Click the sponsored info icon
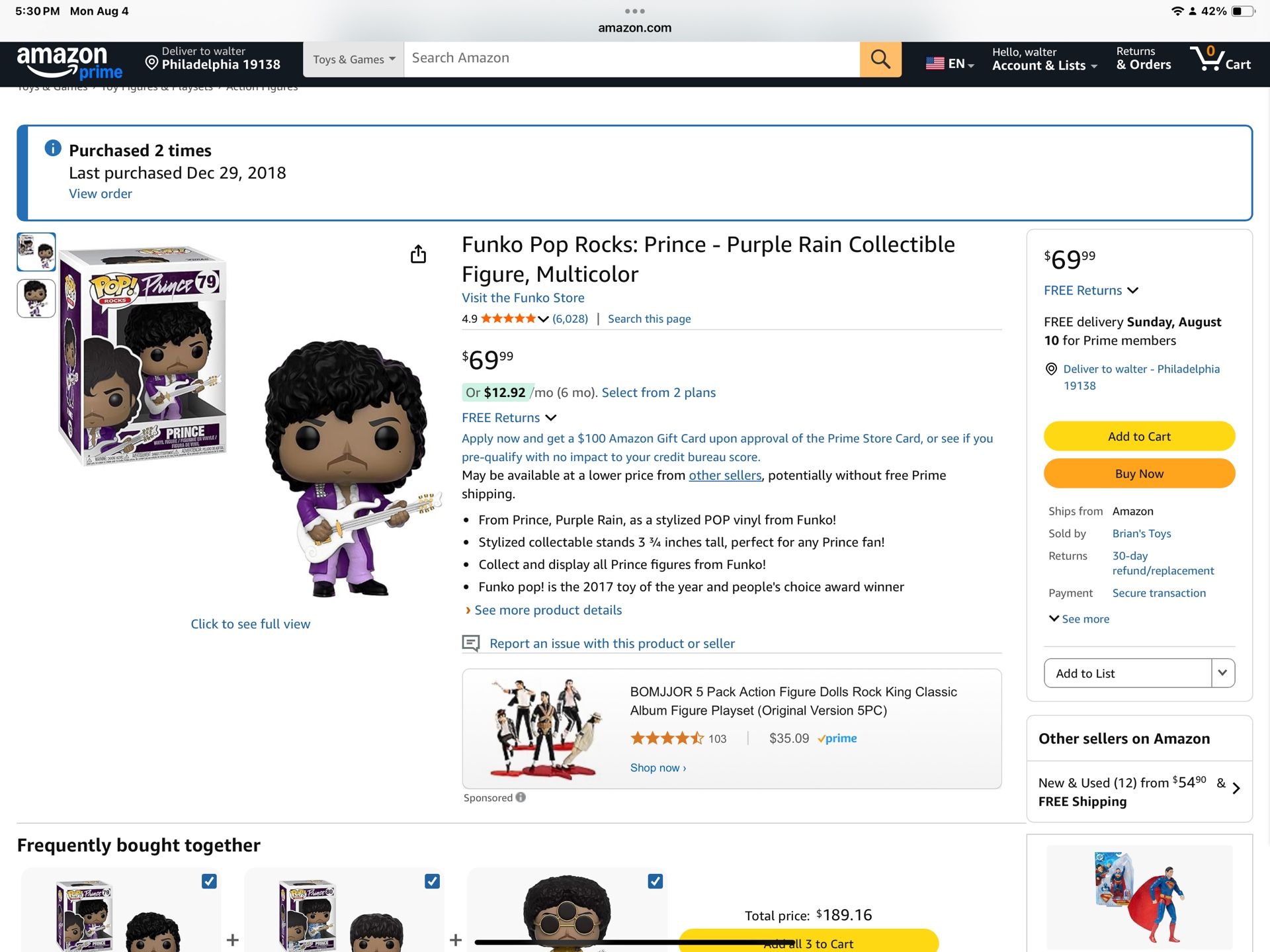The height and width of the screenshot is (952, 1270). click(x=521, y=797)
